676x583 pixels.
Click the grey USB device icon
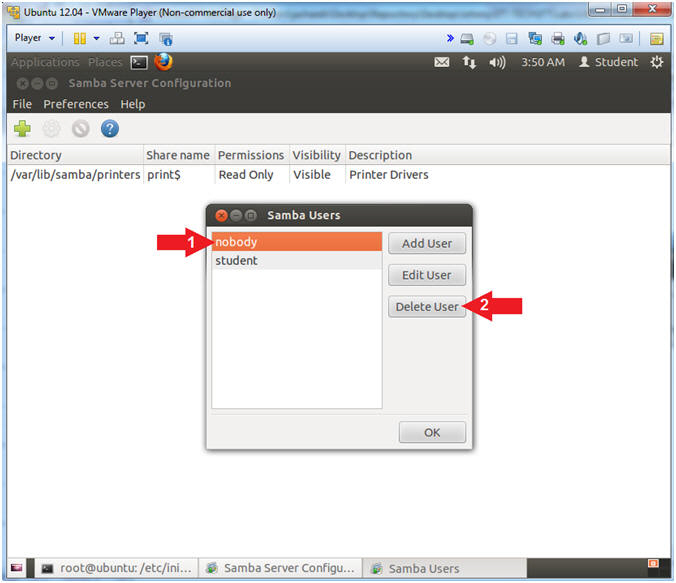point(603,39)
